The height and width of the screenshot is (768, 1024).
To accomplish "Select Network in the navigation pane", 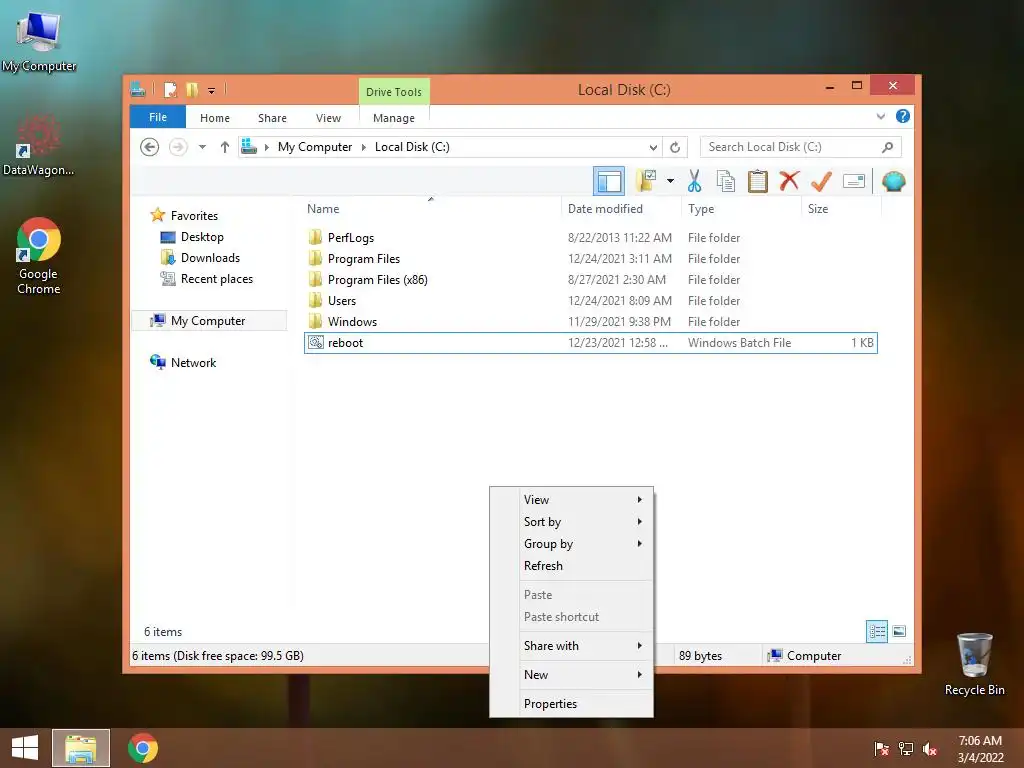I will click(x=193, y=362).
